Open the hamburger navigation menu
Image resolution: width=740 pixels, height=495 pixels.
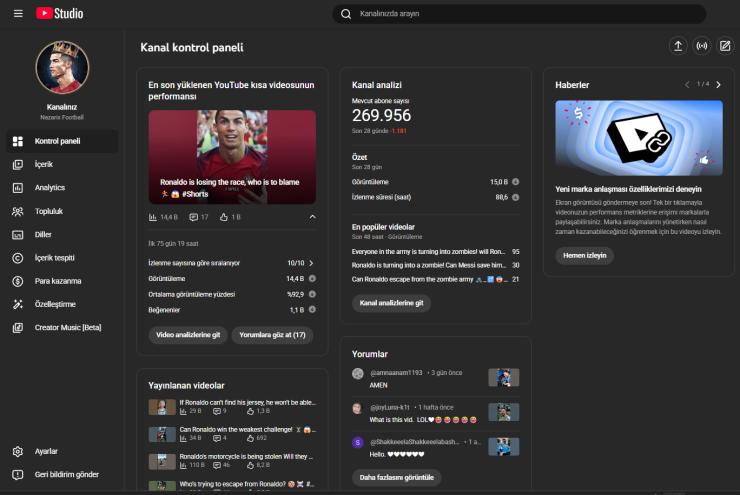[x=18, y=14]
